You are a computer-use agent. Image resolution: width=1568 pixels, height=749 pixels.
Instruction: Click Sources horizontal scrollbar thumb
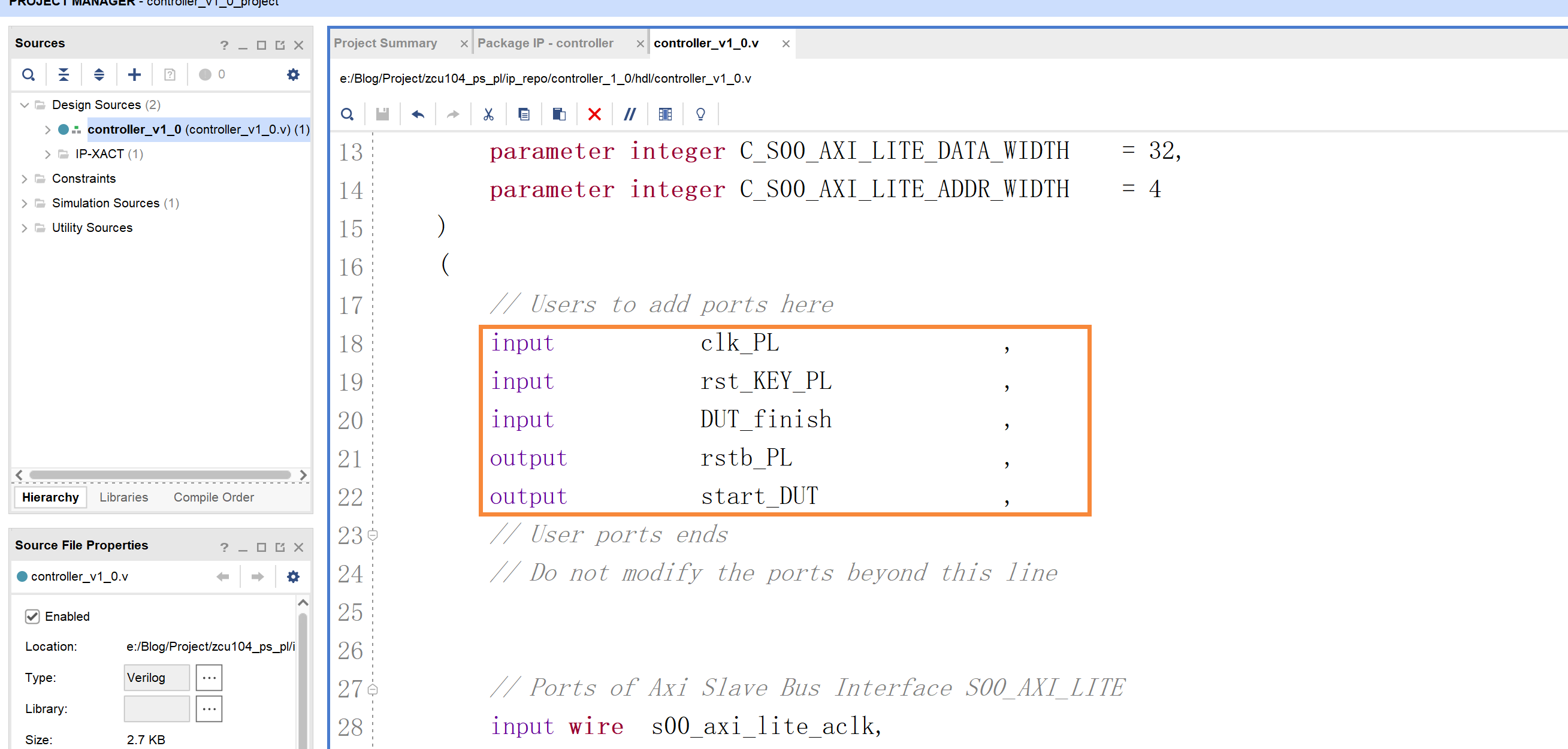click(160, 475)
